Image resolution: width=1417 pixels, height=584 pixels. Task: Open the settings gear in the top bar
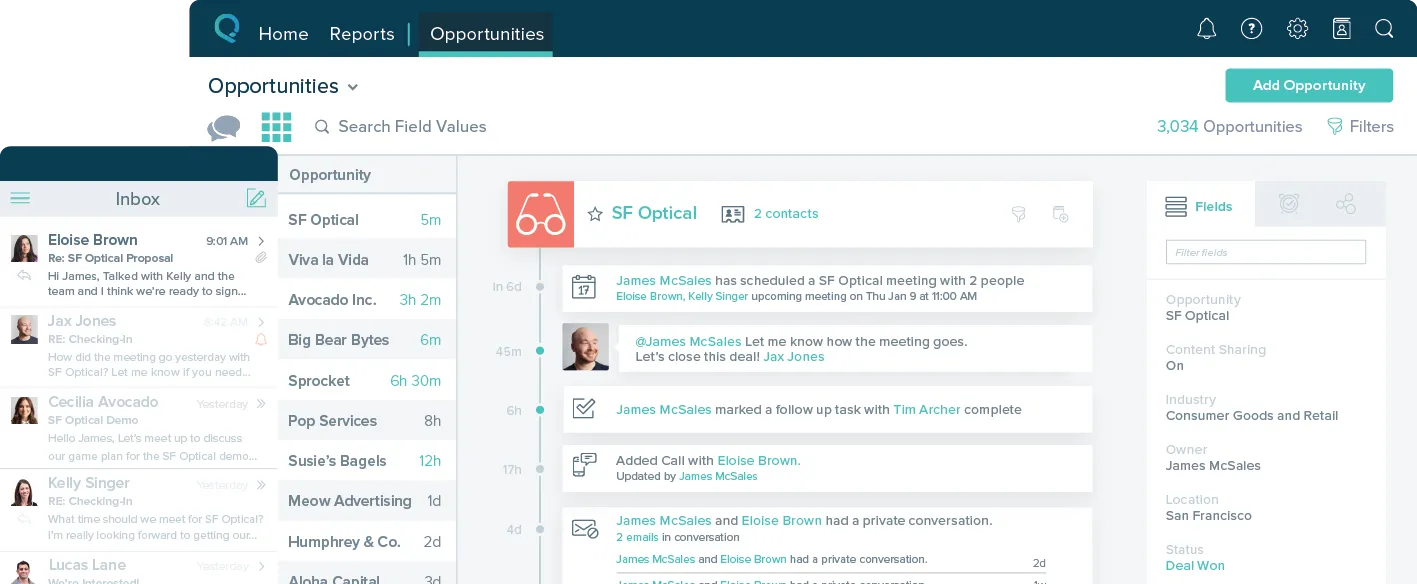coord(1297,29)
